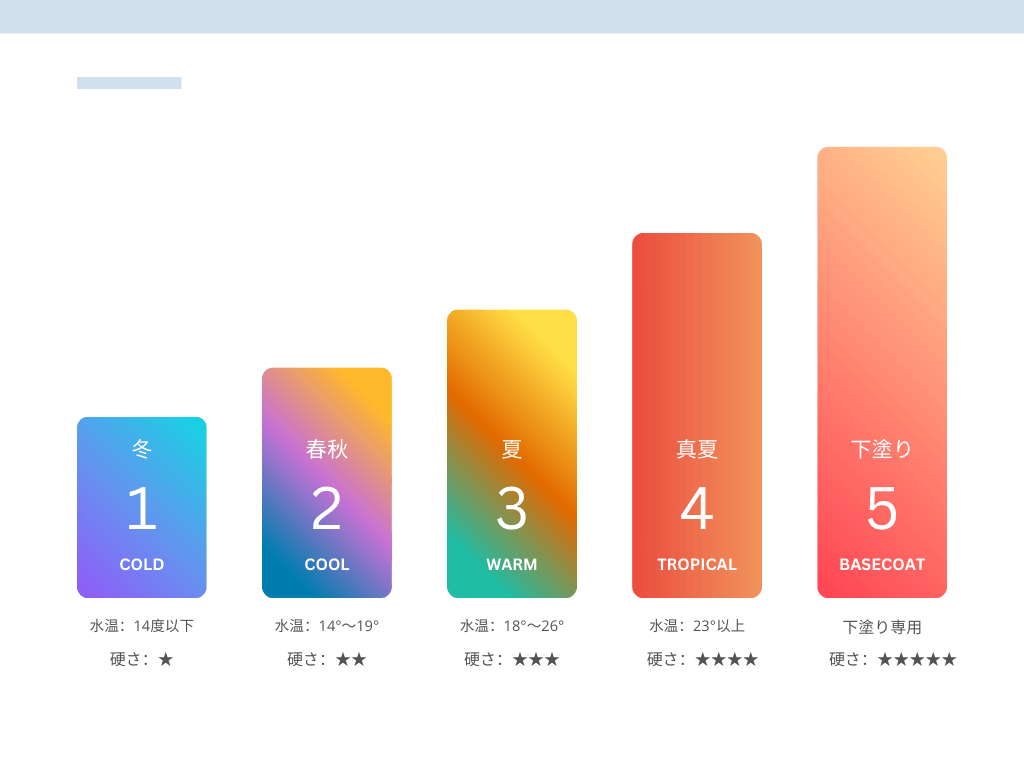
Task: Click the single star under COLD
Action: coord(166,660)
